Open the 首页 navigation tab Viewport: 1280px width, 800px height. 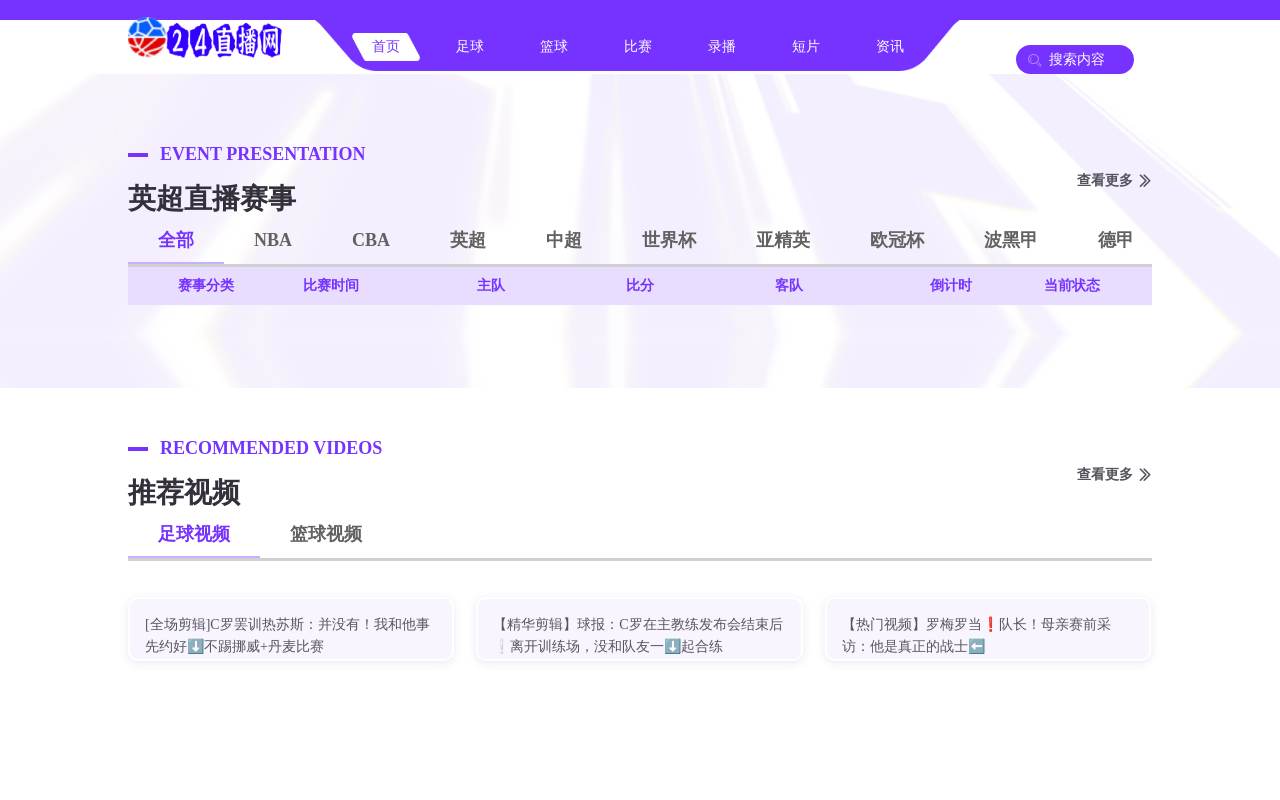386,47
